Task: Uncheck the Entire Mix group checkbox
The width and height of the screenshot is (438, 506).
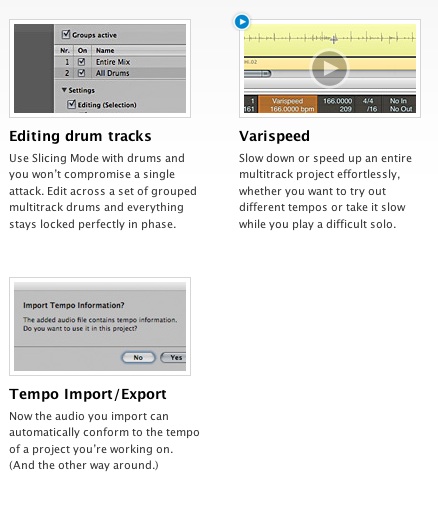Action: 81,62
